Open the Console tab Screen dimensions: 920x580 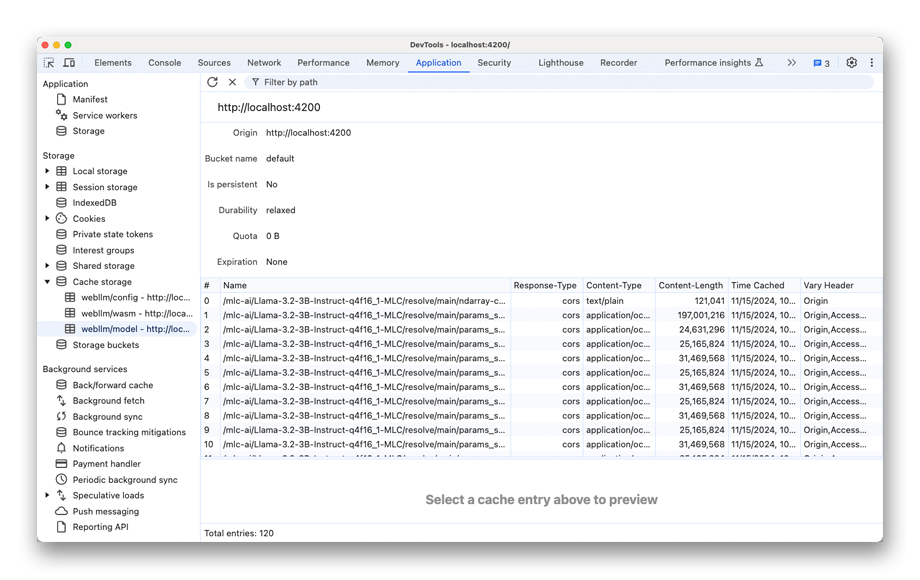coord(165,63)
